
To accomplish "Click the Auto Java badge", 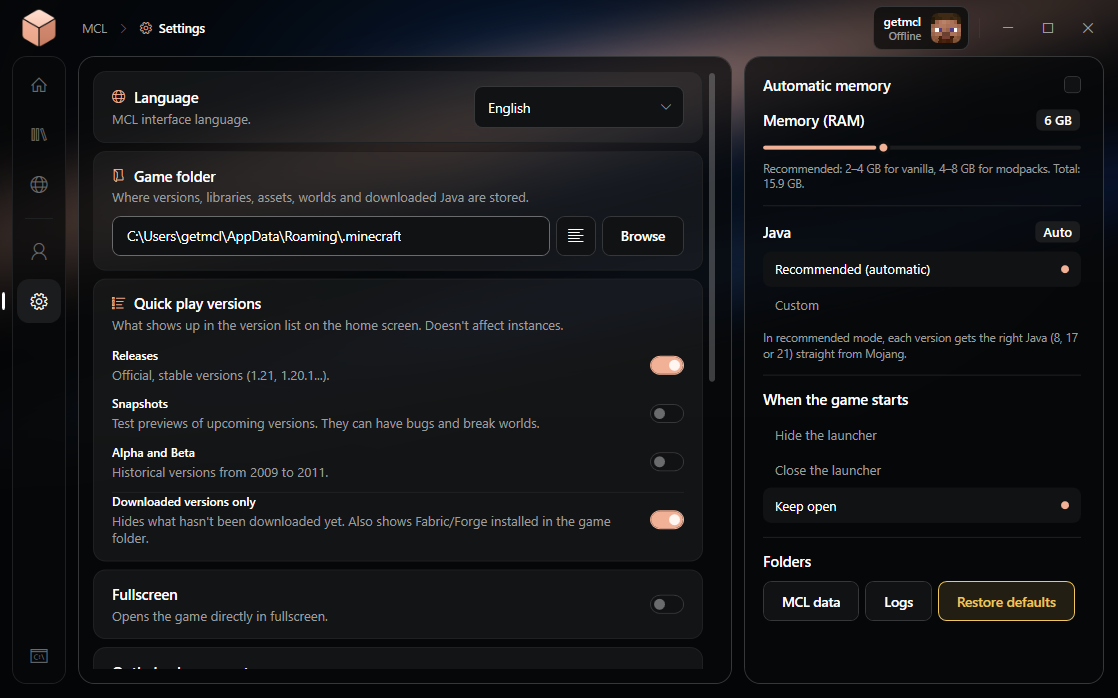I will (x=1057, y=232).
